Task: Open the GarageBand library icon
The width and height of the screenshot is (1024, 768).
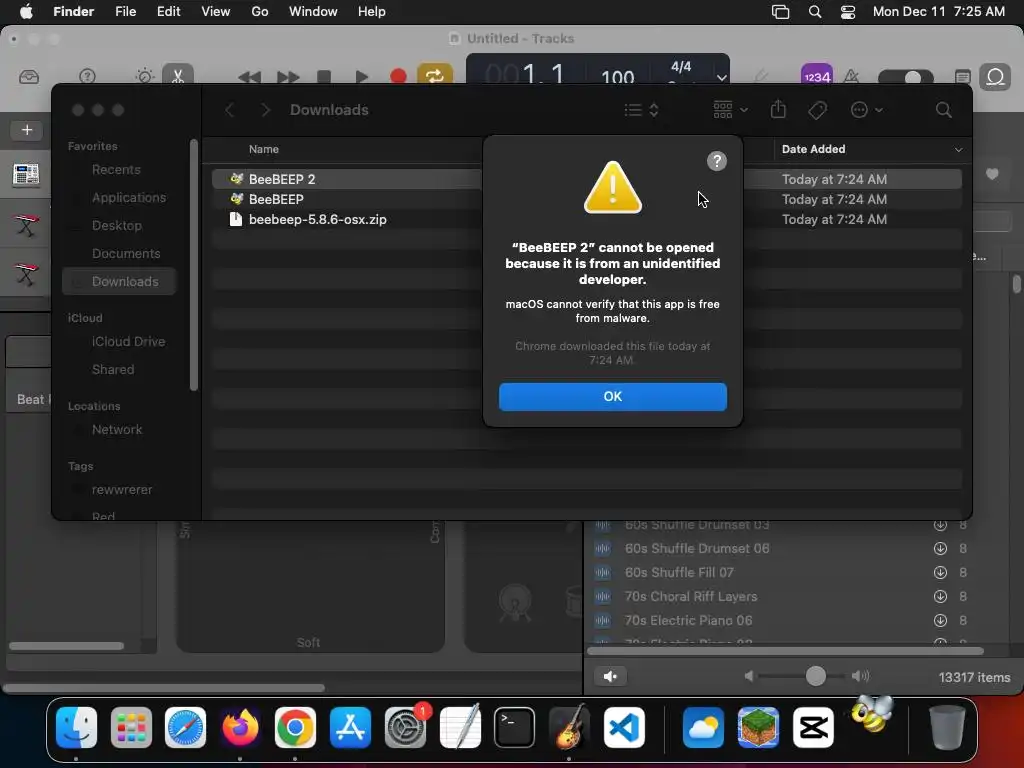Action: tap(29, 77)
